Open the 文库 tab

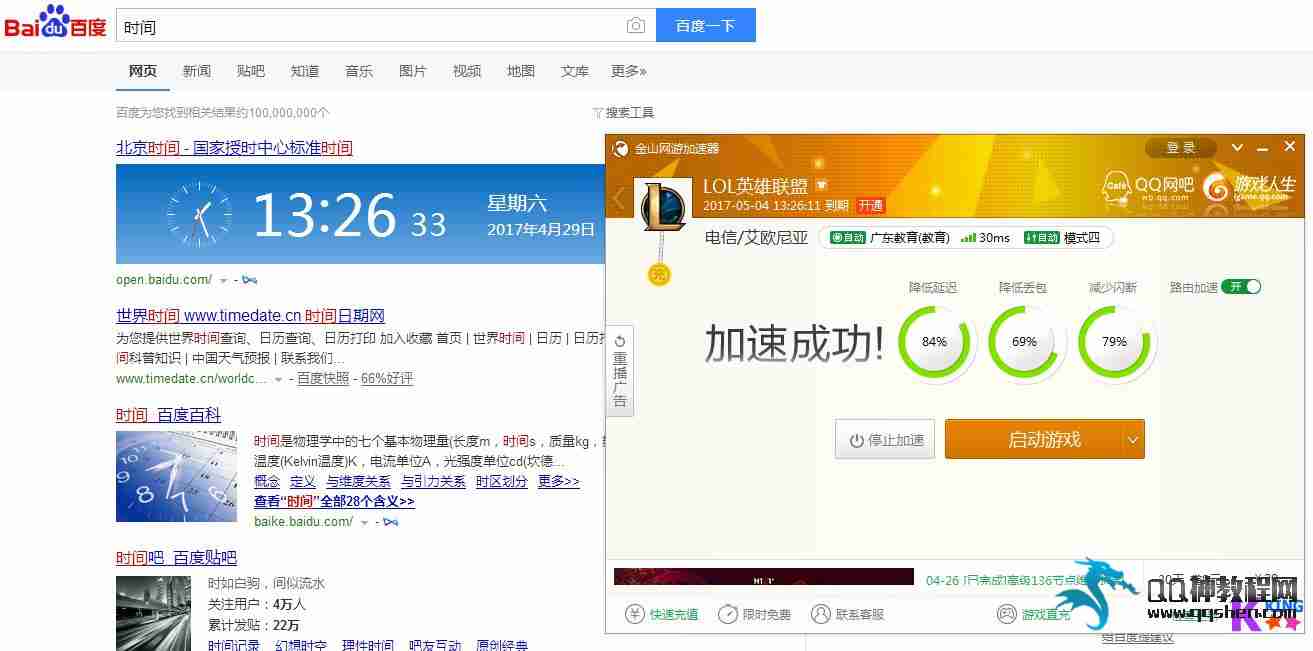575,71
